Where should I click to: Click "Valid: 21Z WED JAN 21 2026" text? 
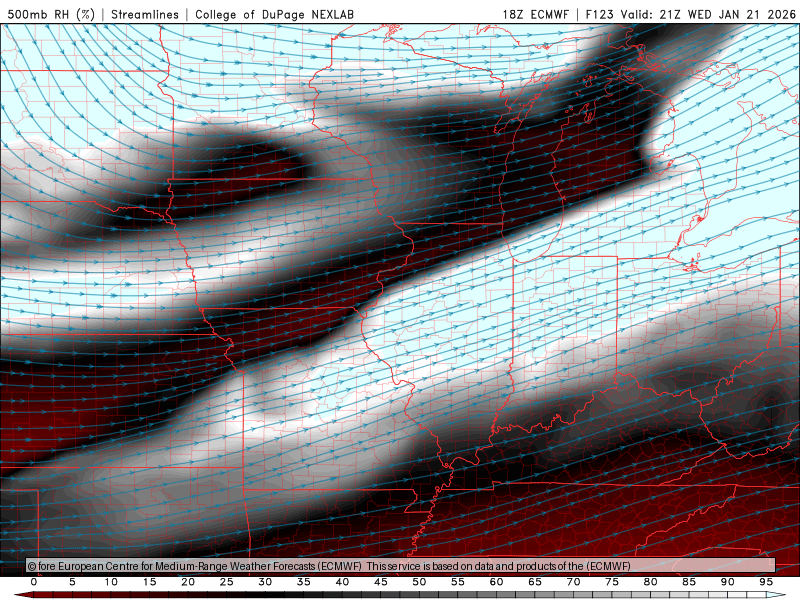point(708,14)
